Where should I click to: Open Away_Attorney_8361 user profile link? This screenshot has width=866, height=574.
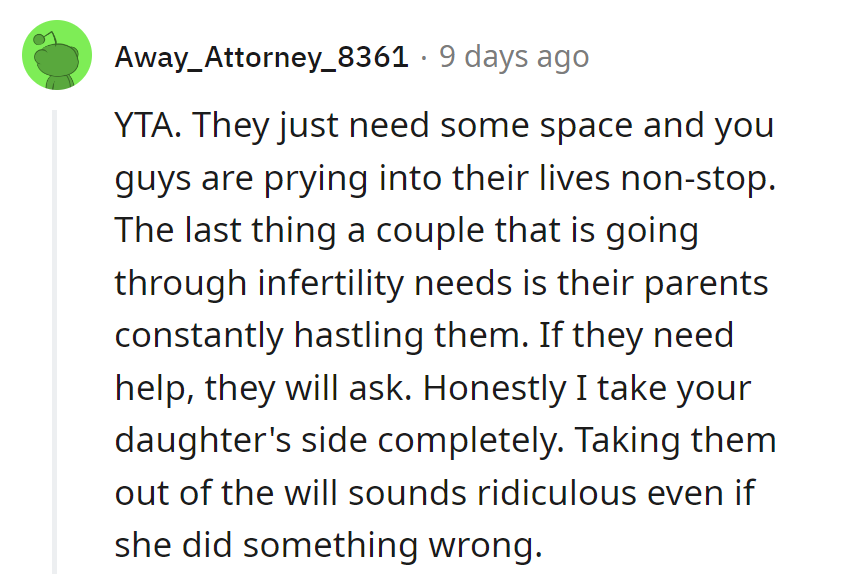pyautogui.click(x=261, y=57)
